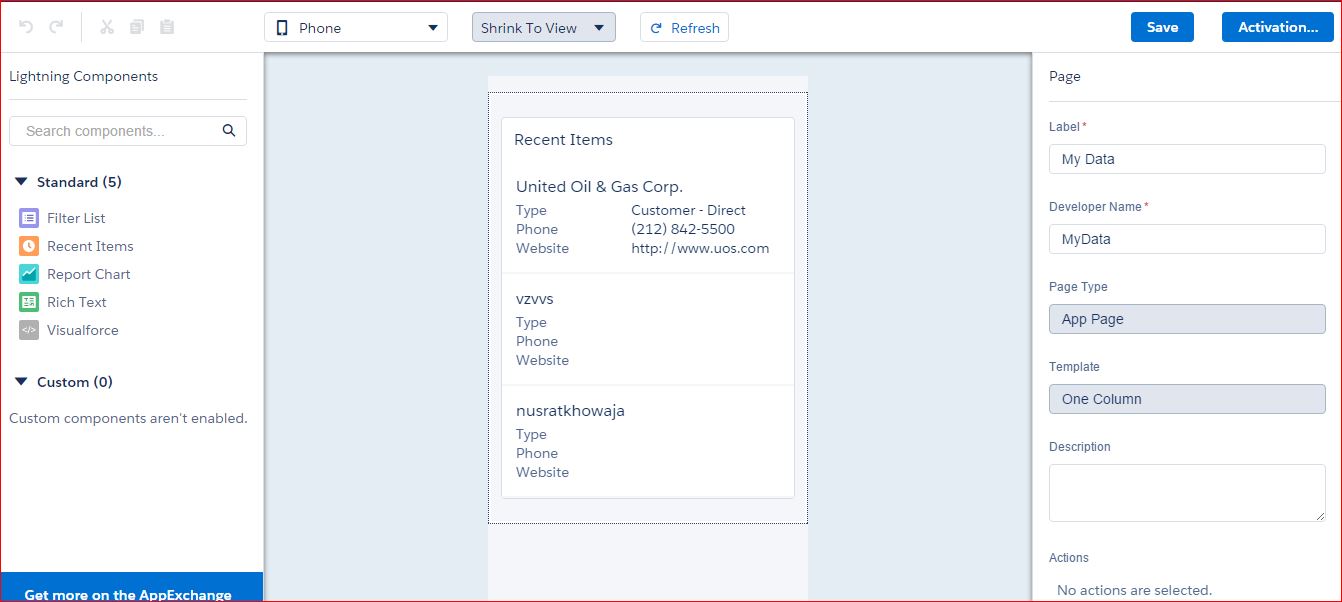Image resolution: width=1342 pixels, height=602 pixels.
Task: Click the phone device icon
Action: (283, 28)
